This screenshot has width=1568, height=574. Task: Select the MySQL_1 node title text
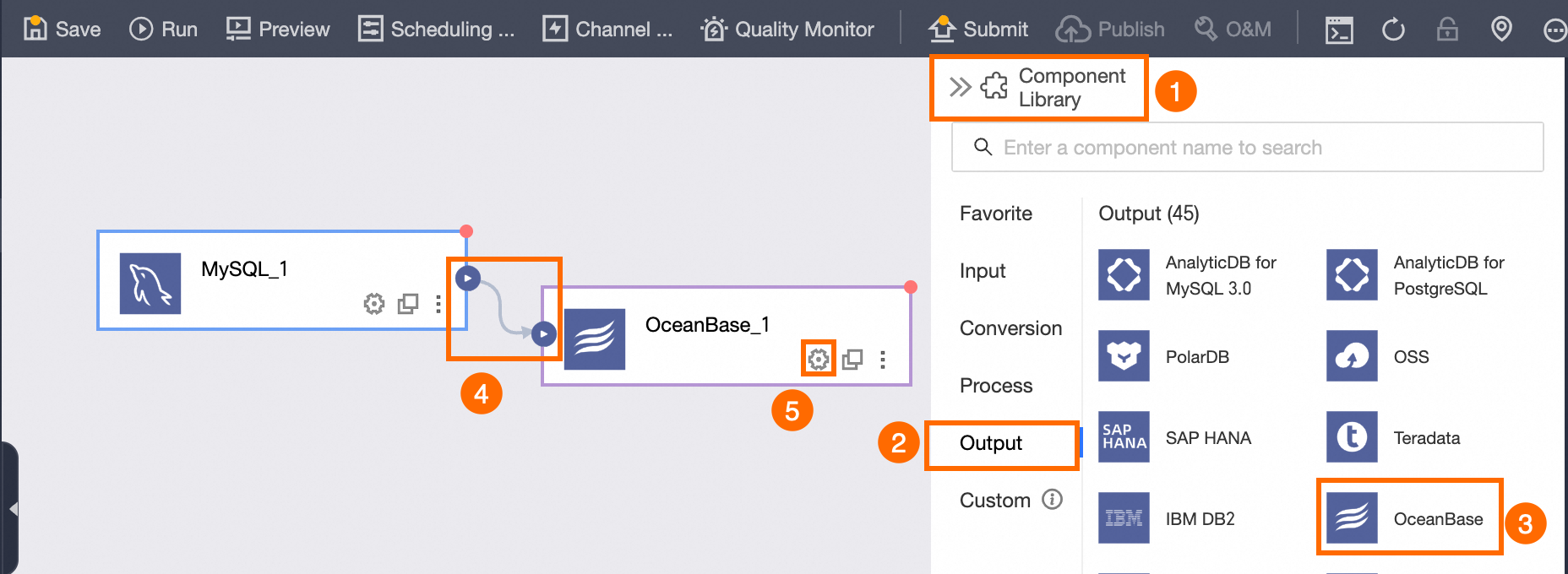(244, 269)
